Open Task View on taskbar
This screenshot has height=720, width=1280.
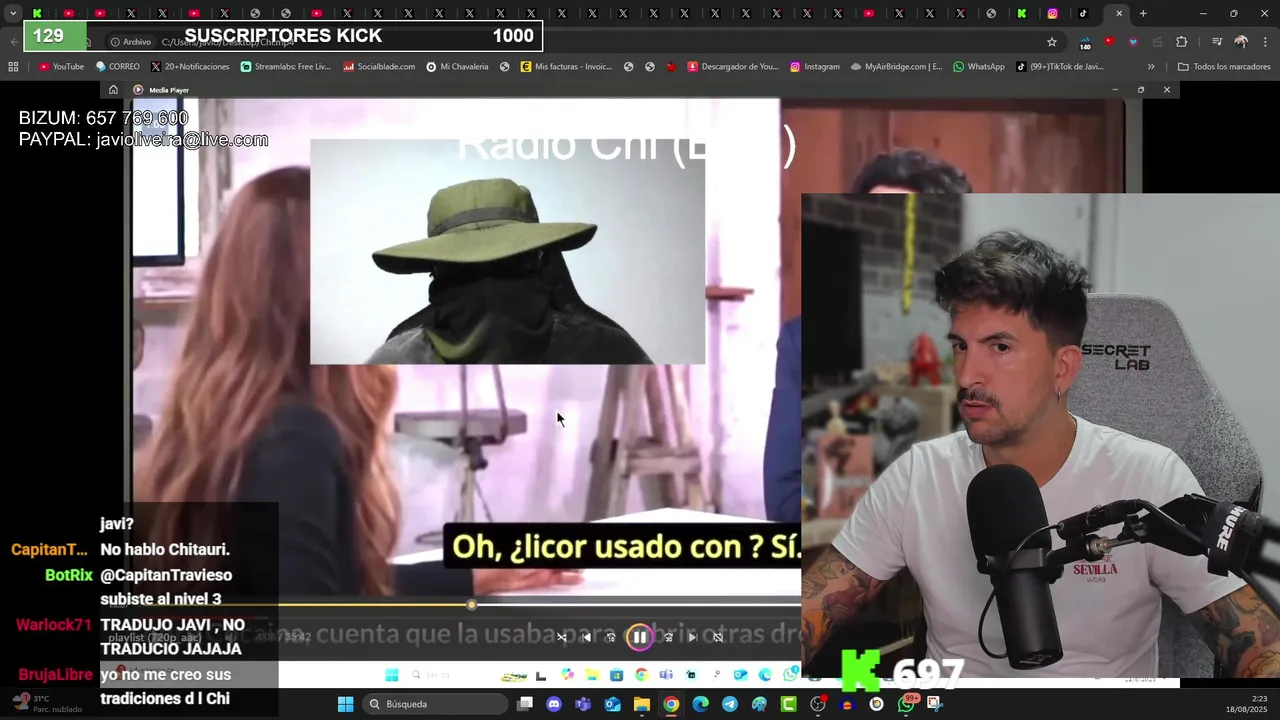point(525,704)
